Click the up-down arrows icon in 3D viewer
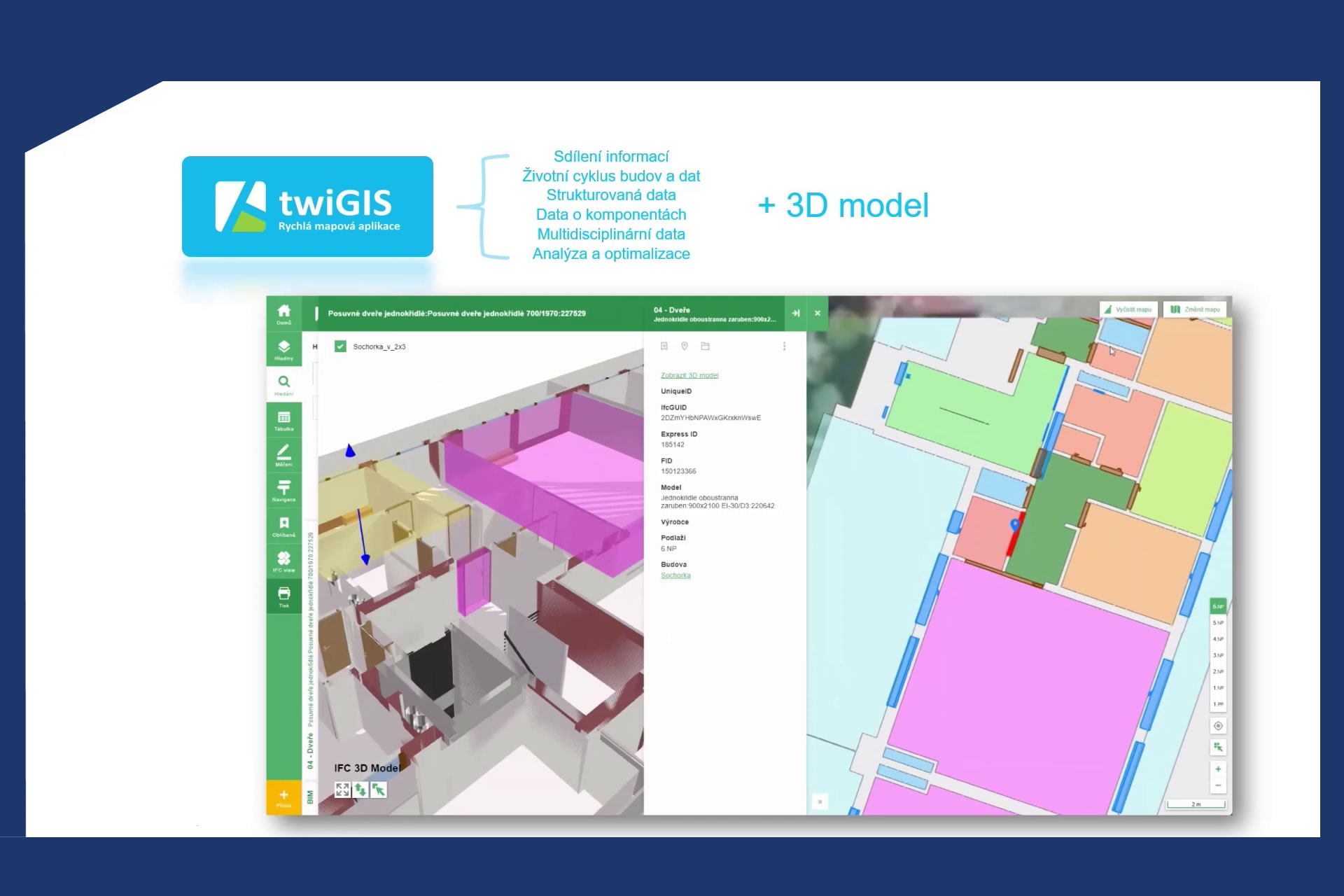 click(360, 790)
